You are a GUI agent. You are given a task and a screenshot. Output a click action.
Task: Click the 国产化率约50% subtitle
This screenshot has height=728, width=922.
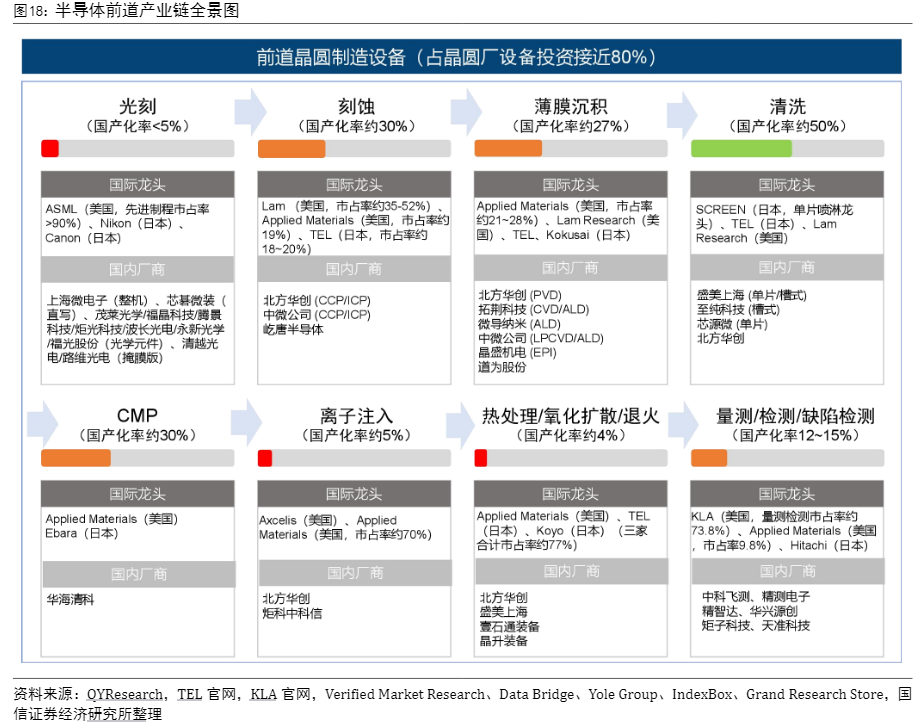click(x=787, y=126)
